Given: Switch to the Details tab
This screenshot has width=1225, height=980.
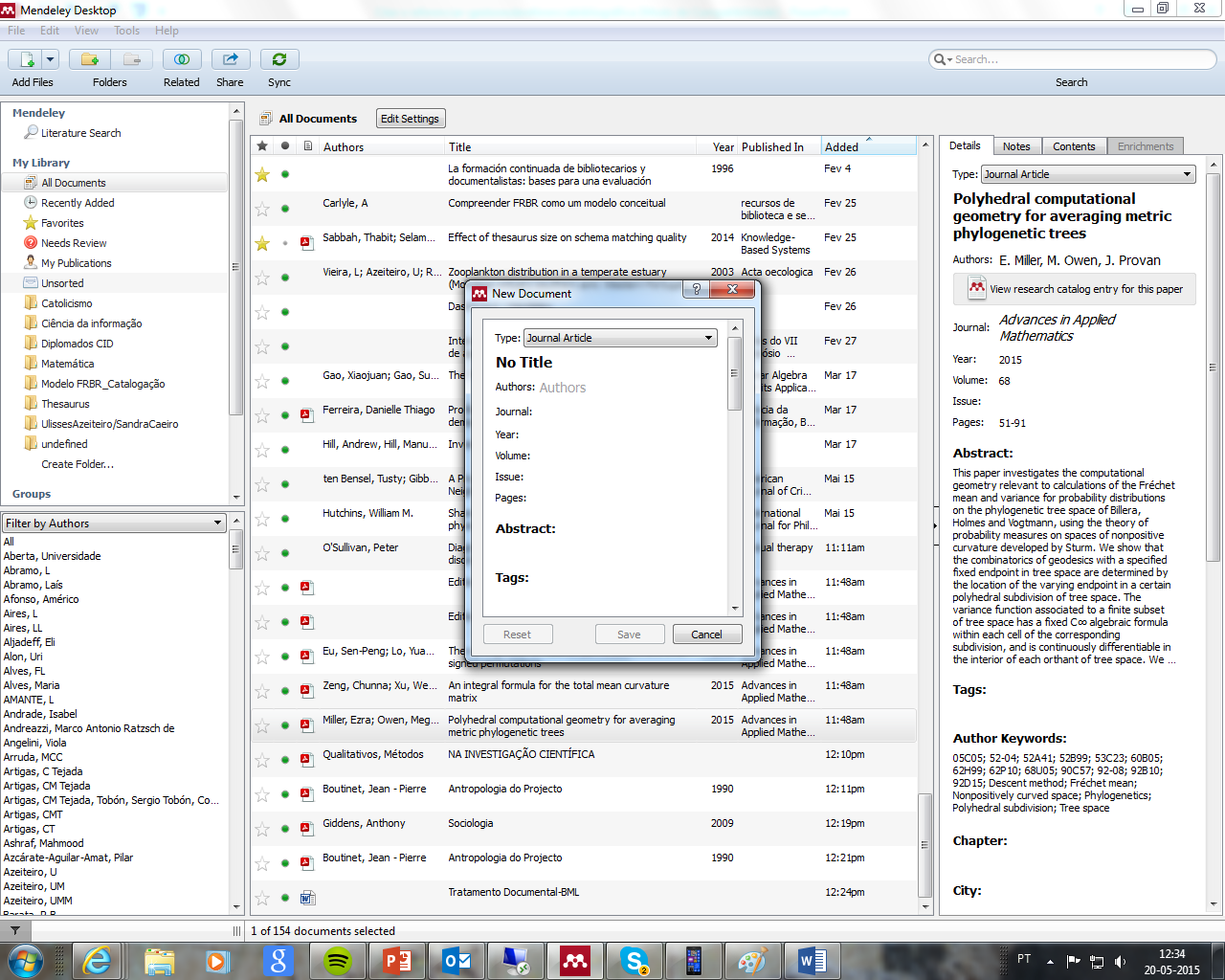Looking at the screenshot, I should [x=965, y=145].
